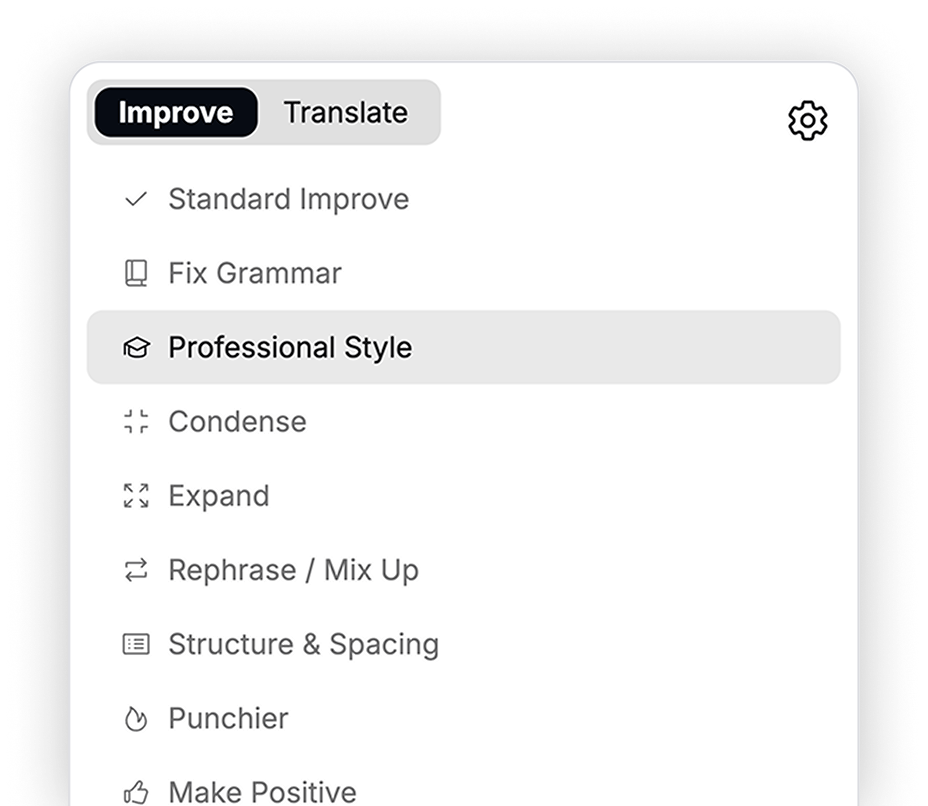Screen dimensions: 928x806
Task: Choose the Standard Improve option
Action: [x=288, y=199]
